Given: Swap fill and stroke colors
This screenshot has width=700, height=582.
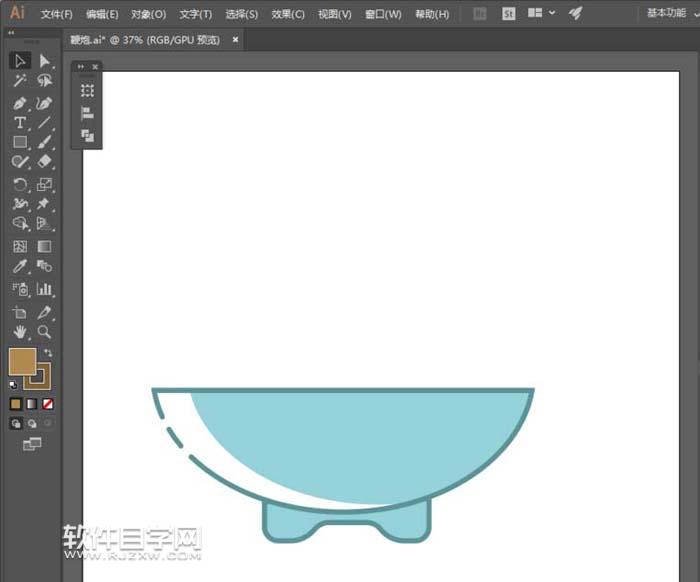Looking at the screenshot, I should pyautogui.click(x=48, y=353).
